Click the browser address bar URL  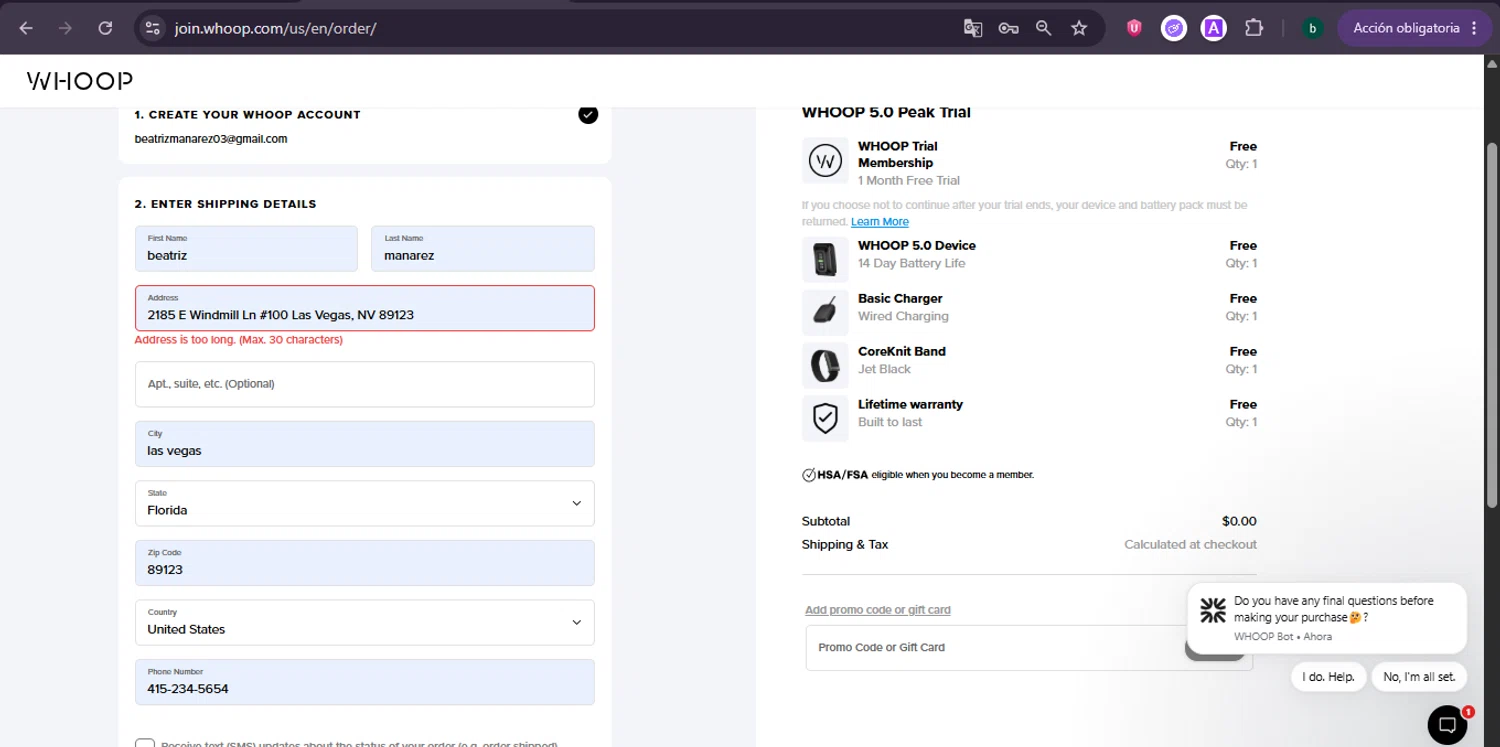276,28
